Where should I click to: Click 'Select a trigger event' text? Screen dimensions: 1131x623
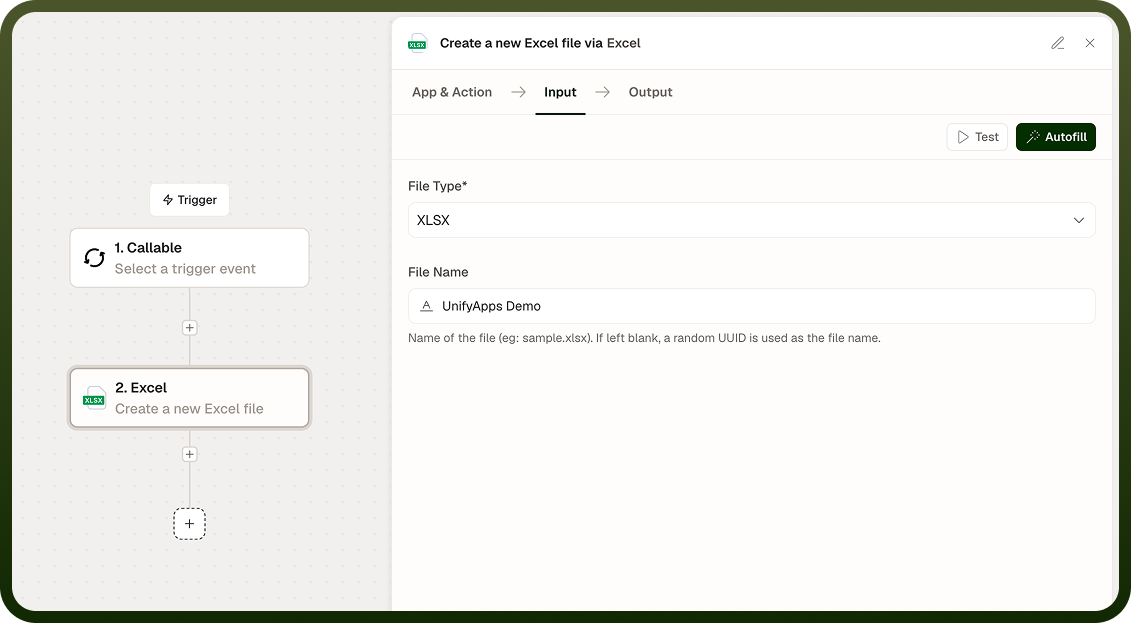coord(185,269)
